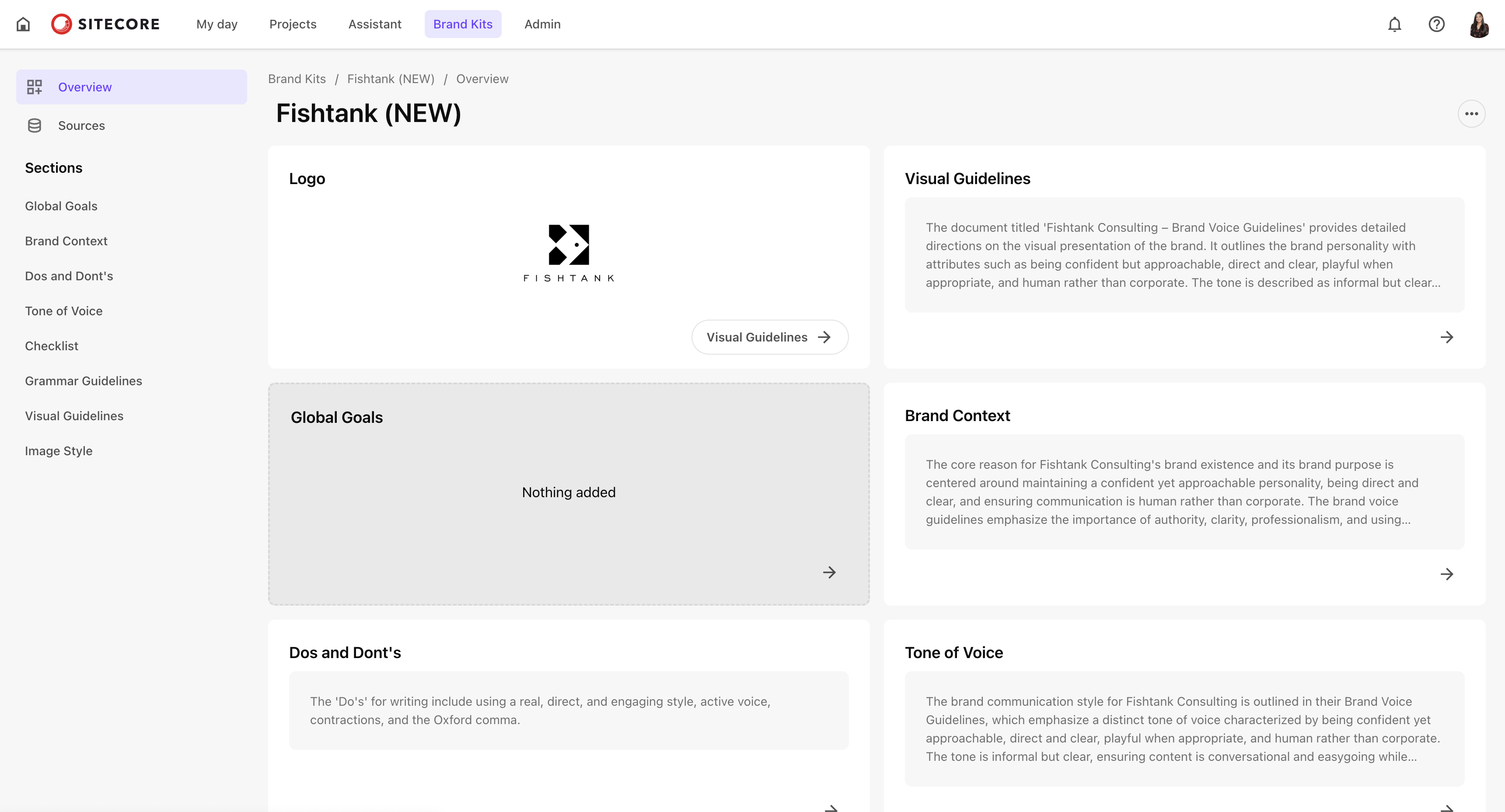Click the 'Nothing added' text
The height and width of the screenshot is (812, 1505).
click(569, 492)
